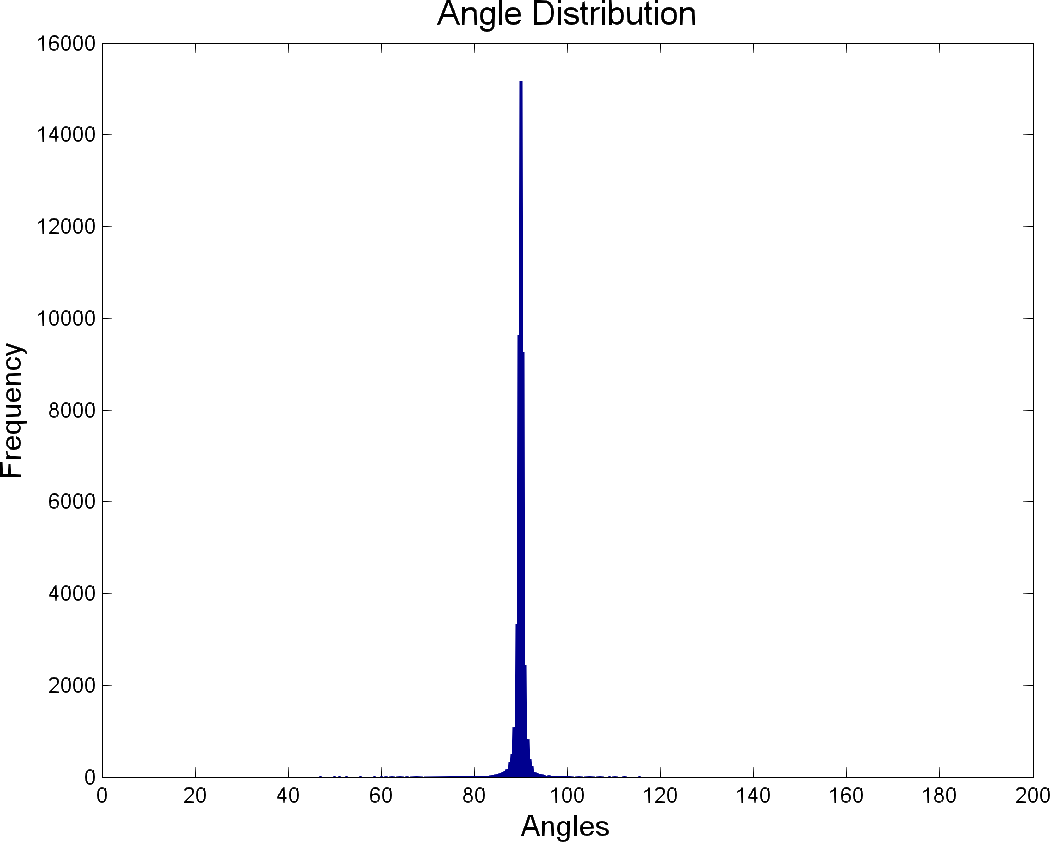
Task: Pick x-axis tick label 180
Action: [x=939, y=796]
